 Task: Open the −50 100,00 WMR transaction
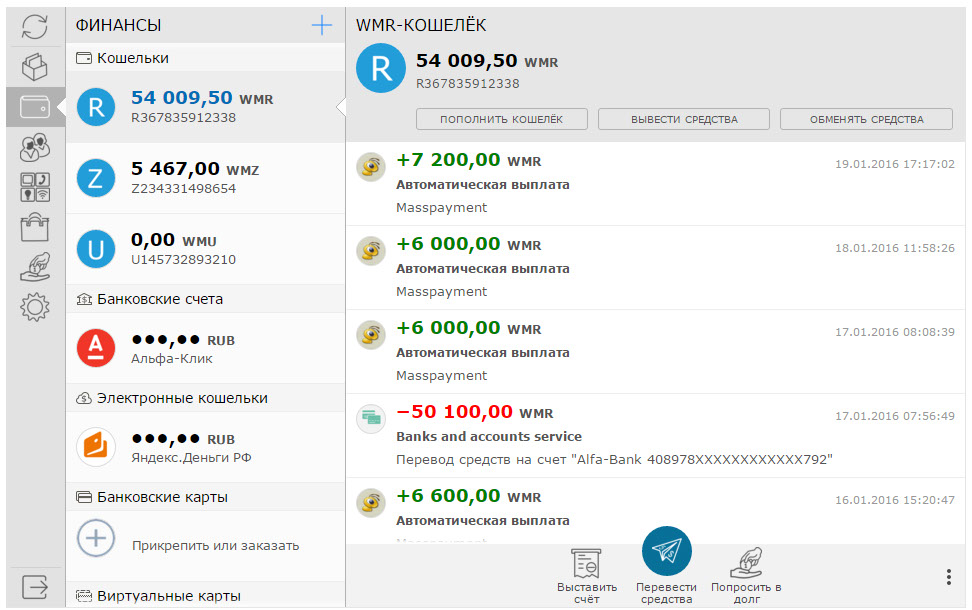coord(655,436)
